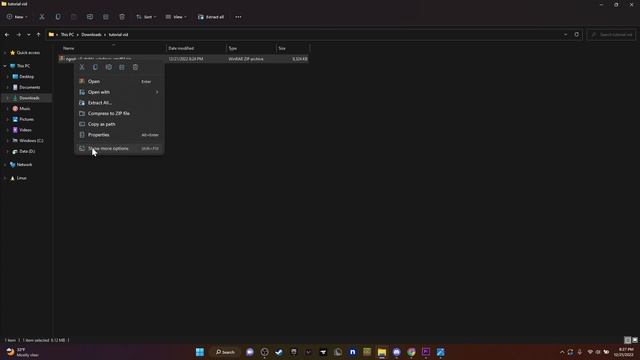Open File Explorer in the taskbar
This screenshot has height=360, width=640.
pos(382,352)
